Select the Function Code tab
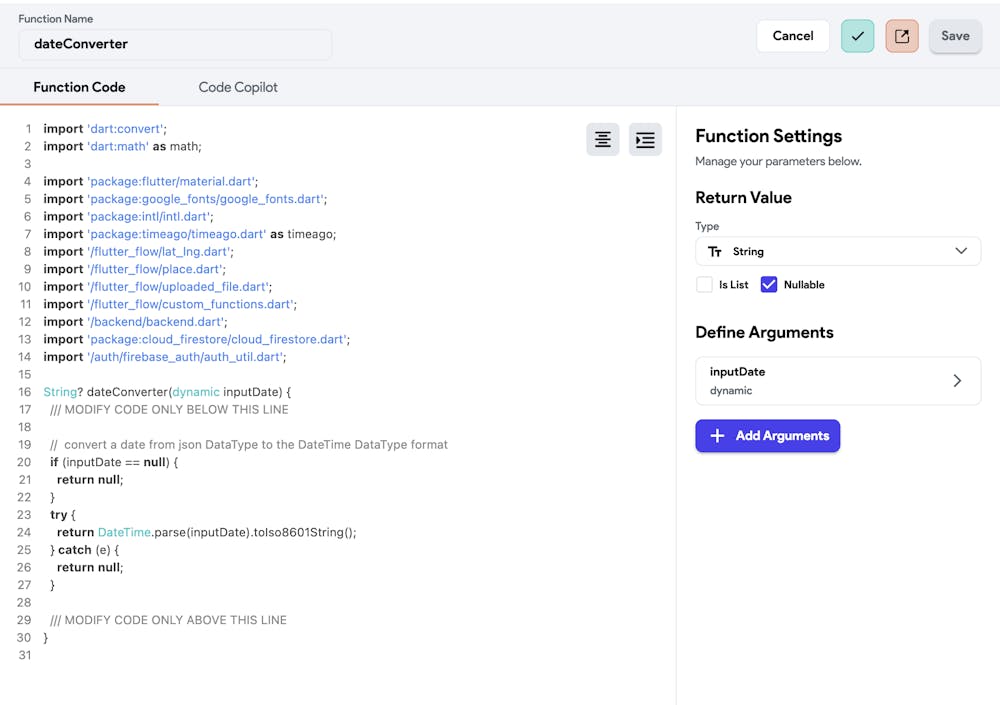This screenshot has width=1000, height=705. [79, 87]
